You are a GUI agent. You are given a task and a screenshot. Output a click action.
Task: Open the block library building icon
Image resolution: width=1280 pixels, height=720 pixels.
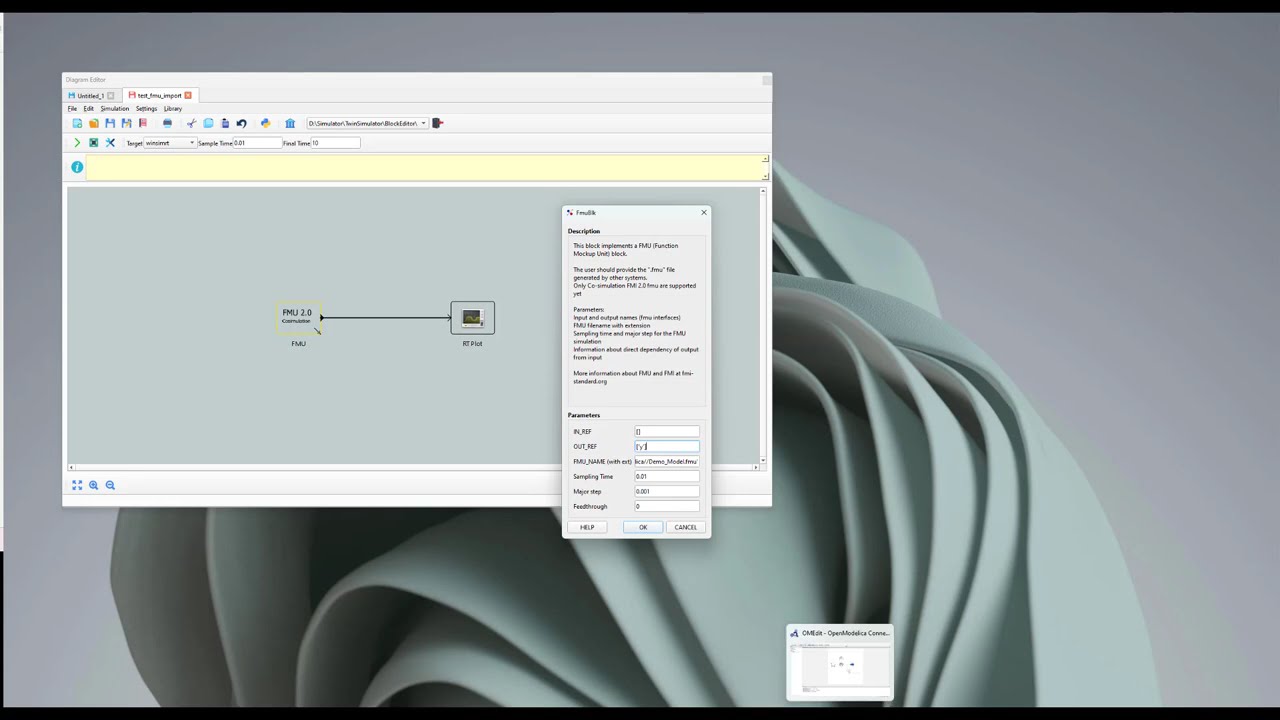point(290,123)
